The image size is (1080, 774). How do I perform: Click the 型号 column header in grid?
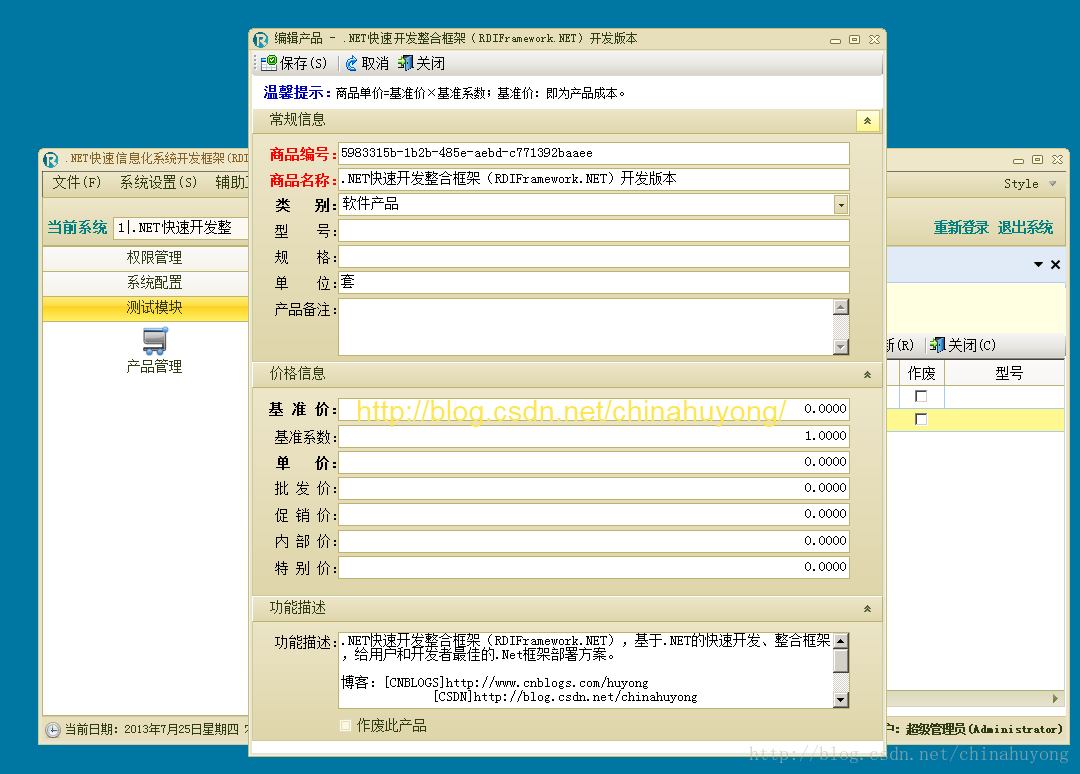pyautogui.click(x=1004, y=374)
